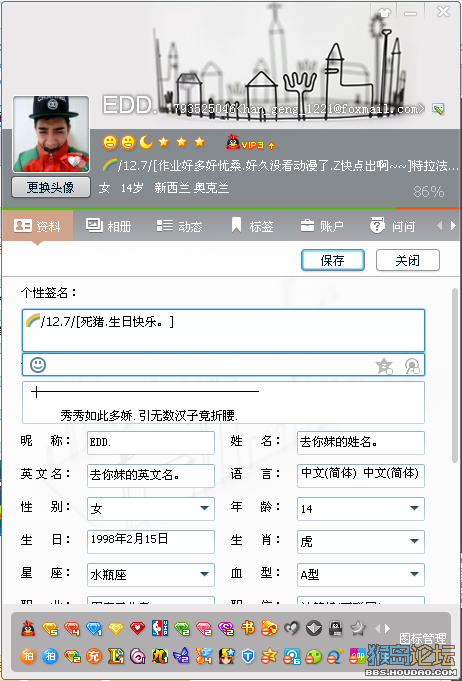Open the 图标管理 icon management link

[x=422, y=639]
